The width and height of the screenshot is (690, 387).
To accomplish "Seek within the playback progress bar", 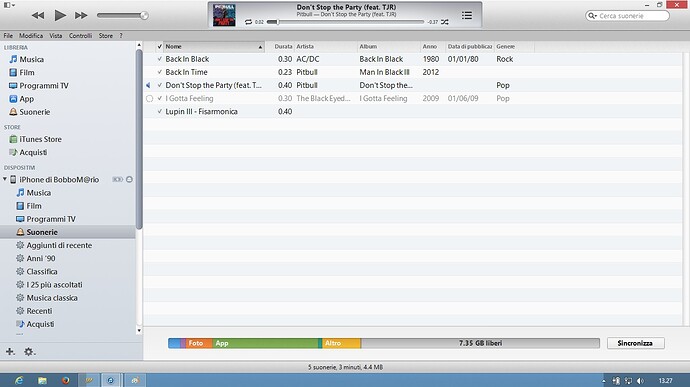I will click(345, 22).
